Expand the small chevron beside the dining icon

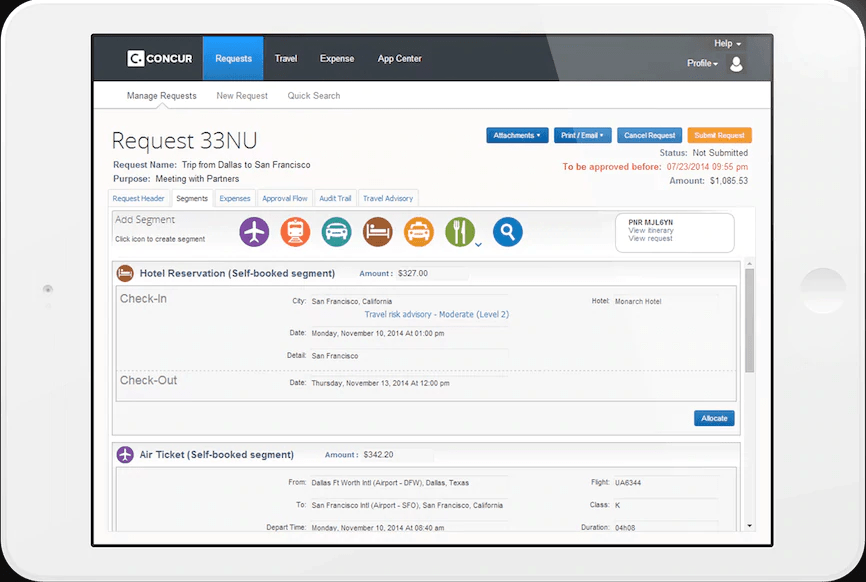point(478,245)
